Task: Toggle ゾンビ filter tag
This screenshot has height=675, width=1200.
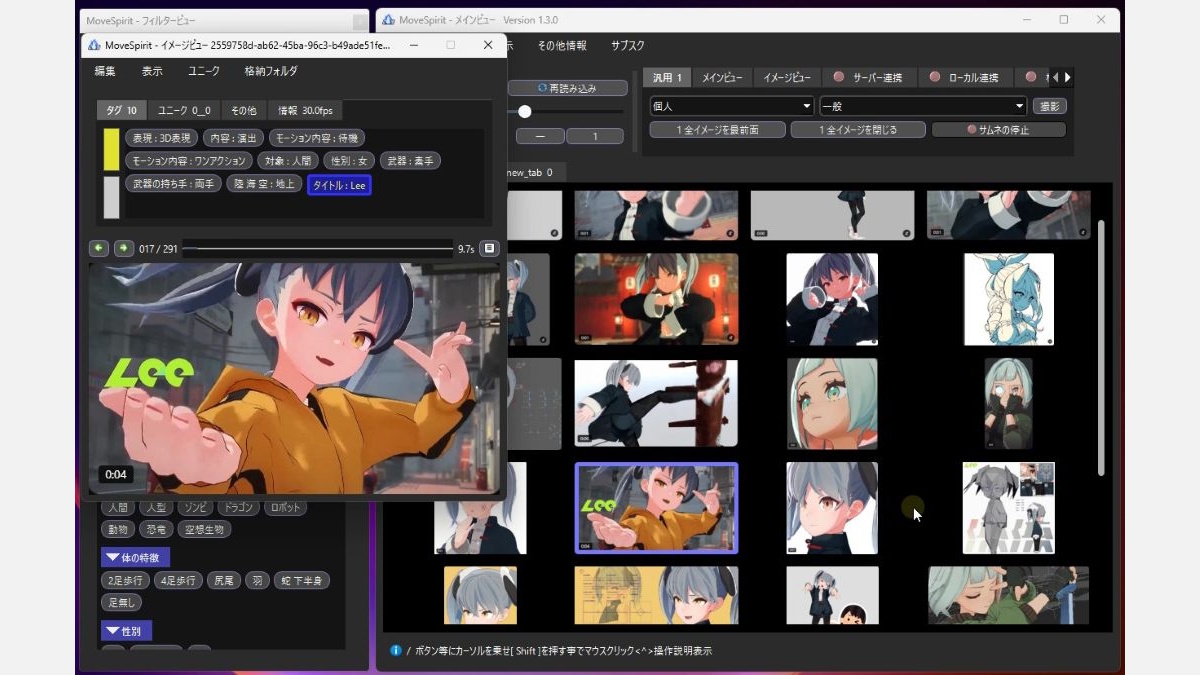Action: pos(195,507)
